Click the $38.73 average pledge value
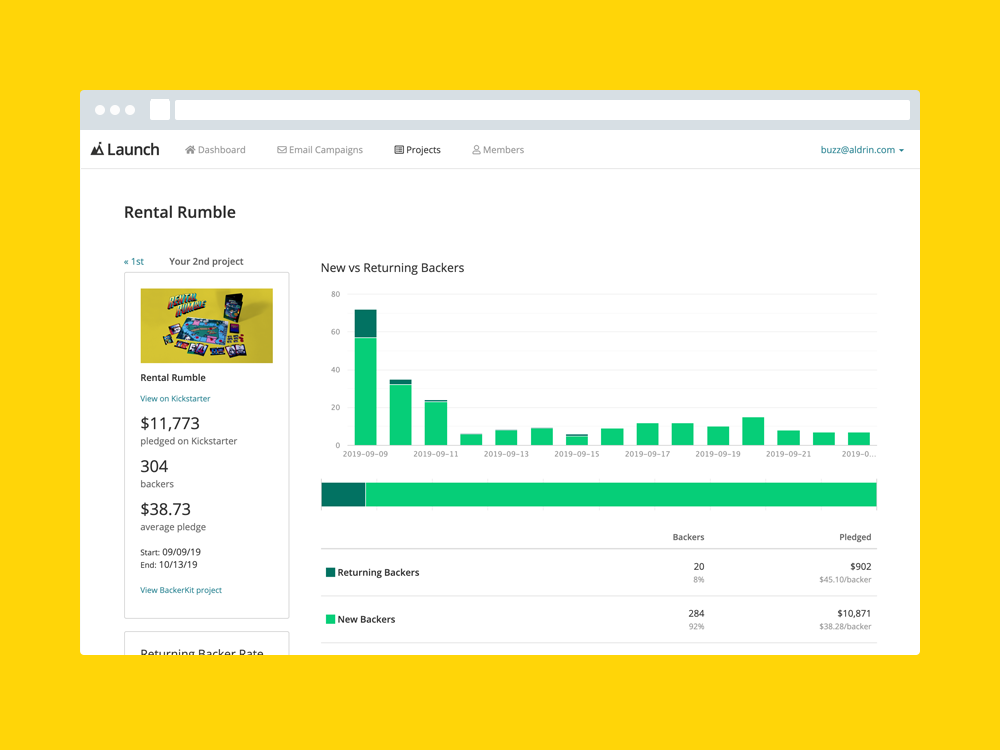 click(x=166, y=509)
